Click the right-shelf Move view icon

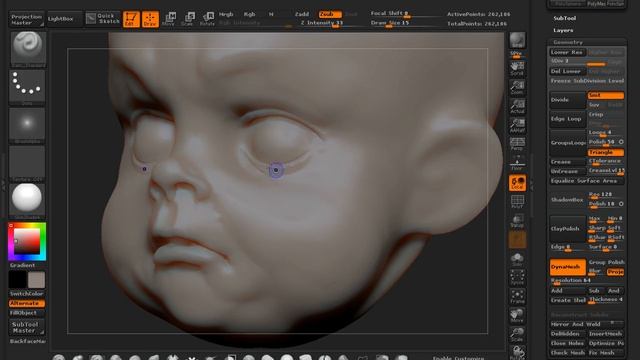coord(517,316)
